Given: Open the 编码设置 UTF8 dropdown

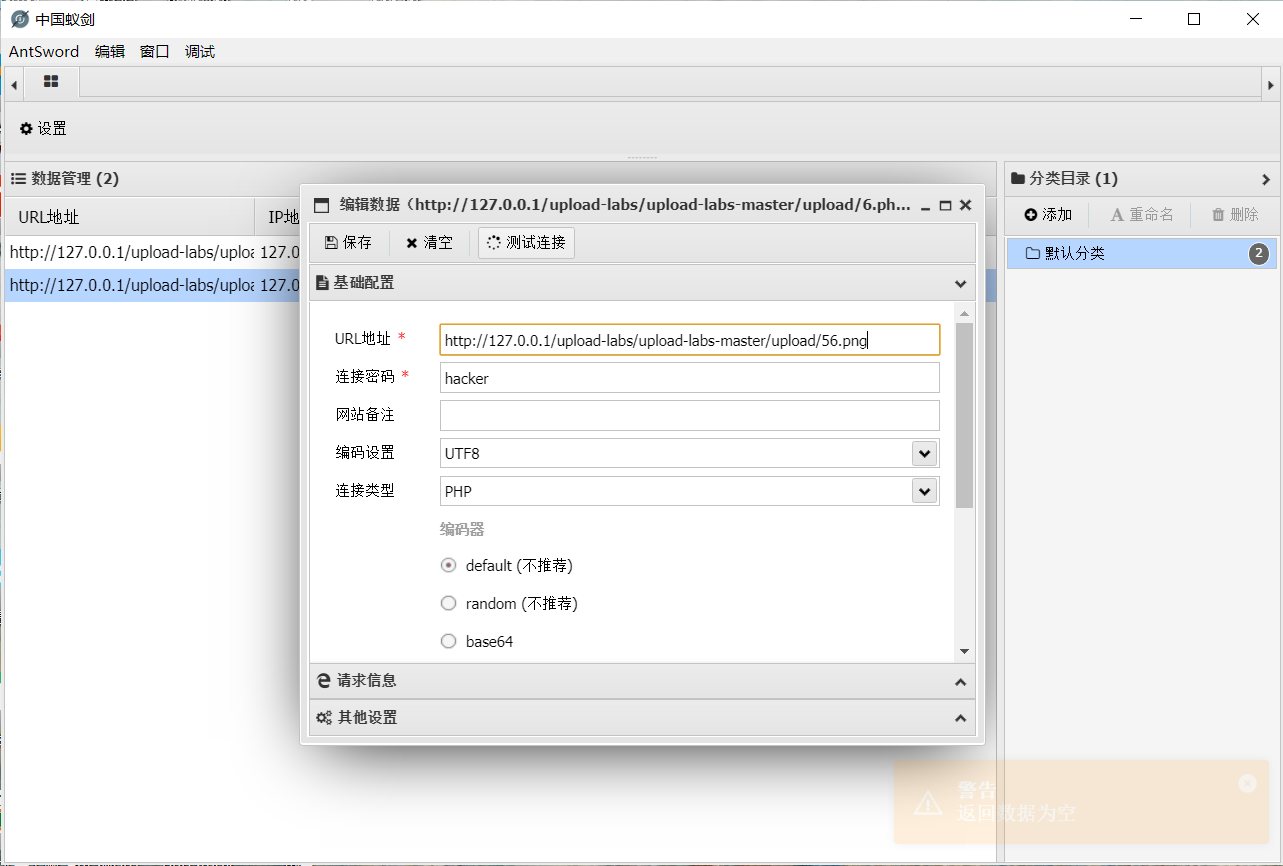Looking at the screenshot, I should coord(924,454).
